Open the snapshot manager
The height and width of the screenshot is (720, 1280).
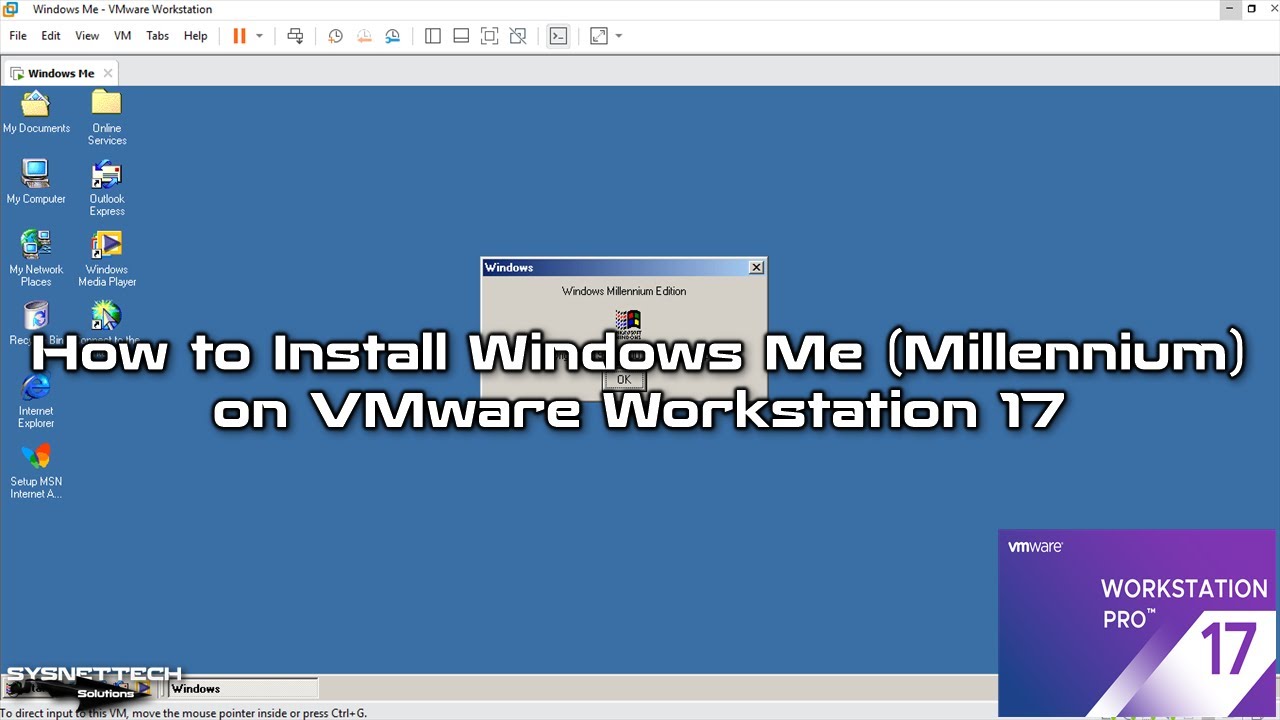(393, 36)
